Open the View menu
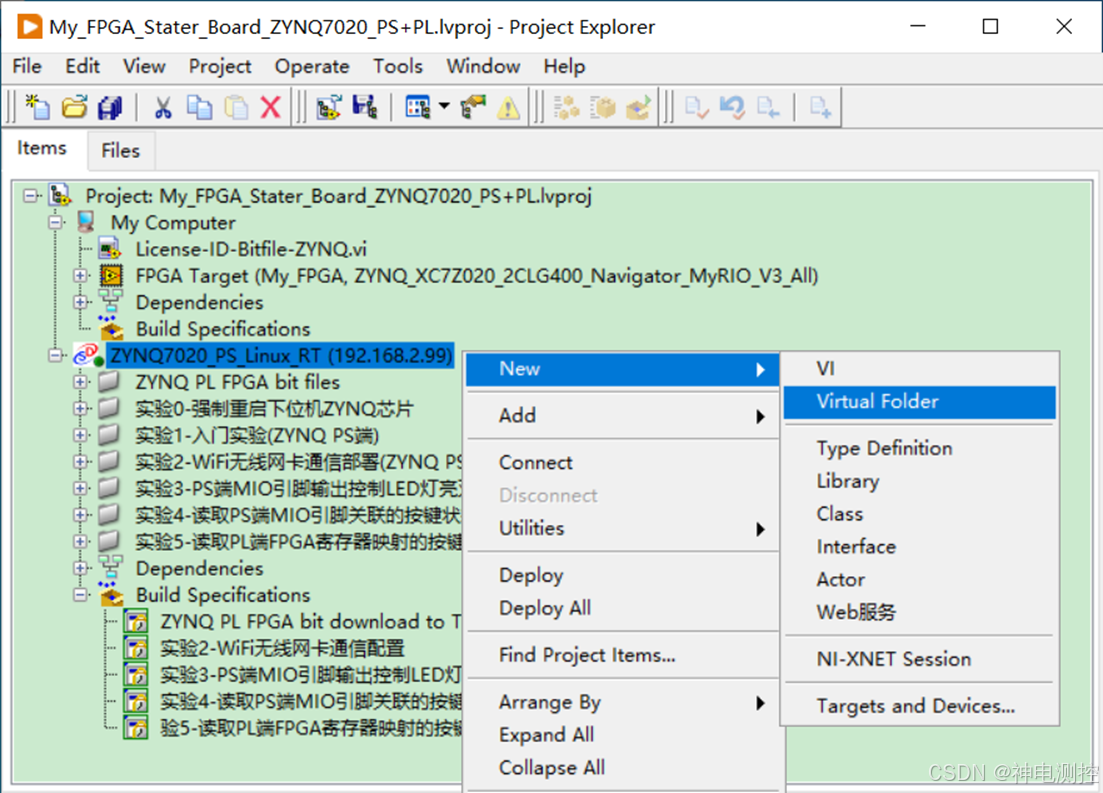This screenshot has height=793, width=1103. tap(144, 66)
